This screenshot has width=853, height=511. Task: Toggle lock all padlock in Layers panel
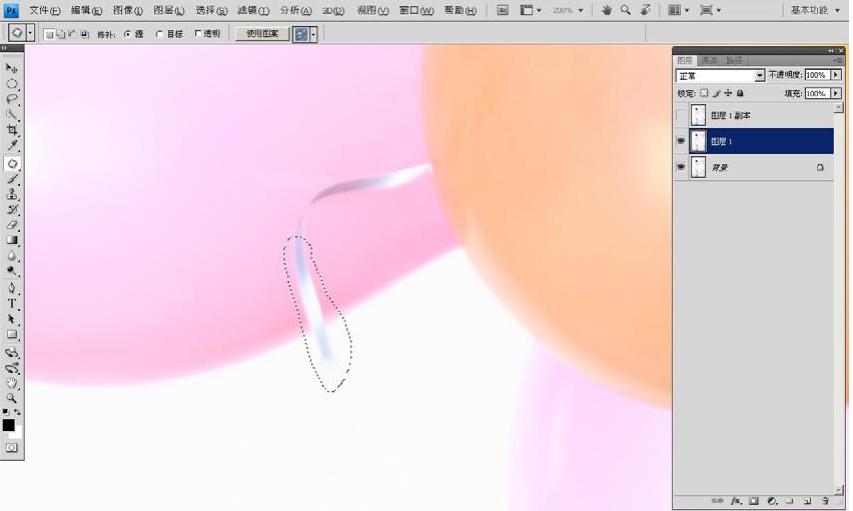[x=740, y=93]
